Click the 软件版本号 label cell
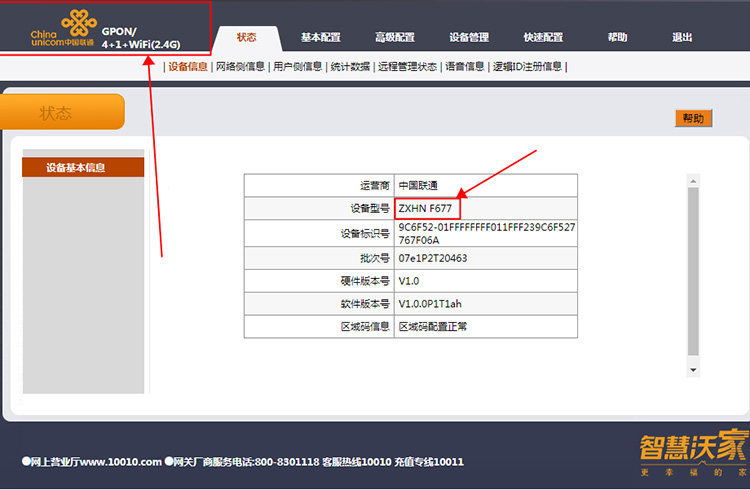 319,304
